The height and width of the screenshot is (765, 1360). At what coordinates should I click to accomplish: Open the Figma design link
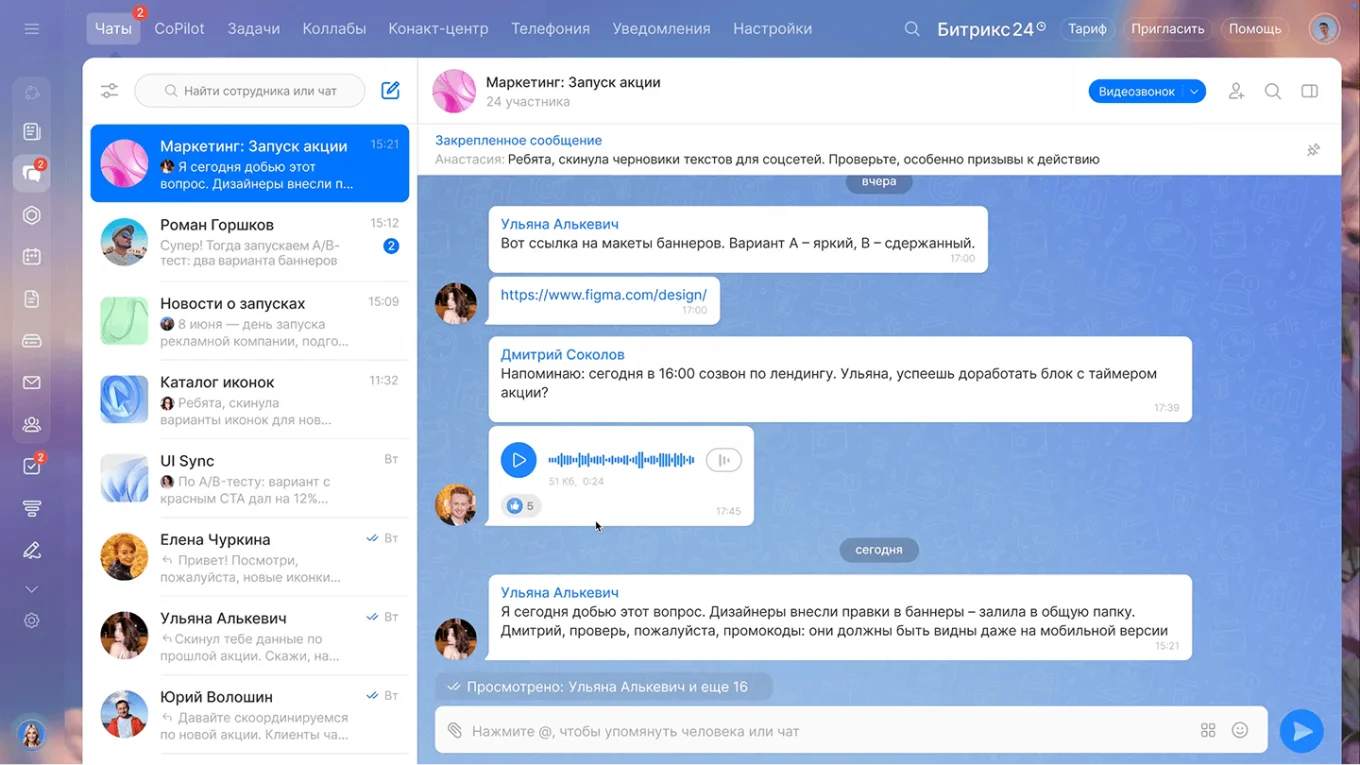coord(604,293)
